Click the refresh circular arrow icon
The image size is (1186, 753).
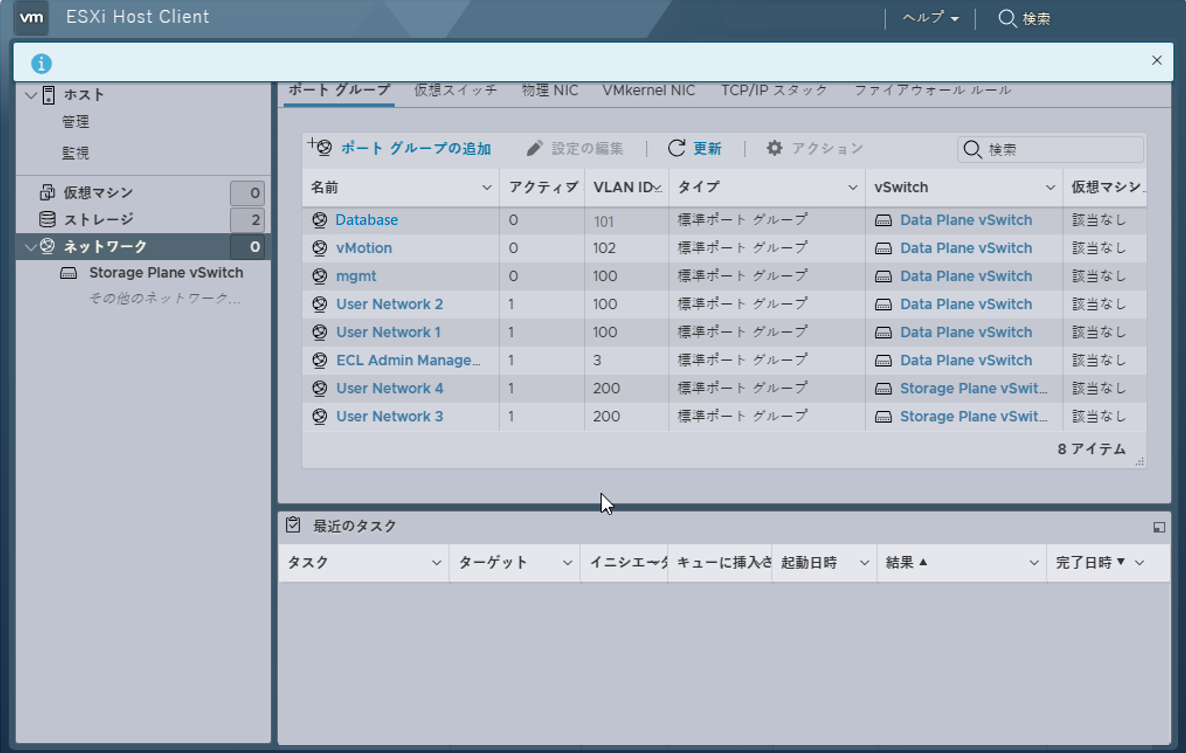click(x=676, y=148)
